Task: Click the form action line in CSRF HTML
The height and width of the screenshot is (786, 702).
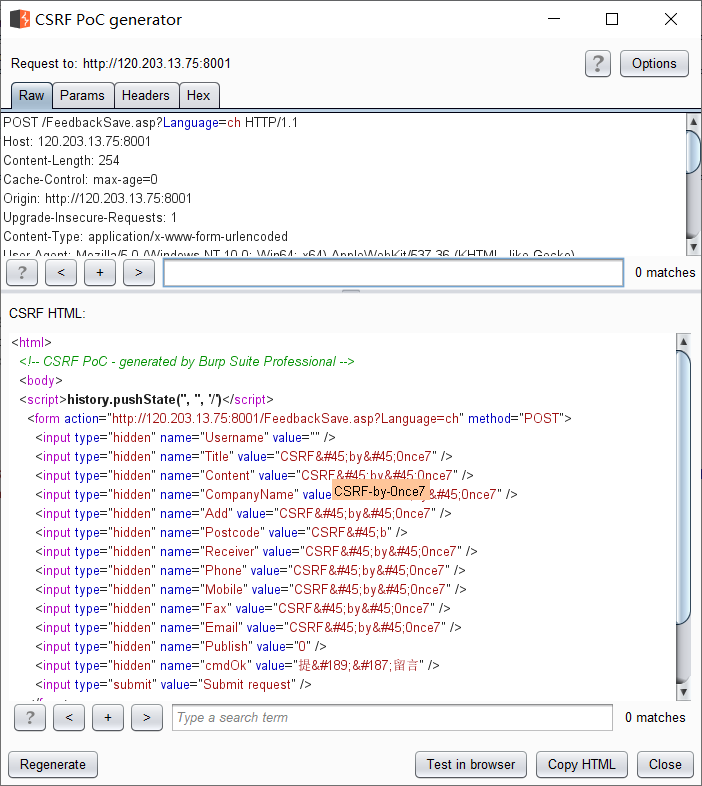Action: (x=299, y=419)
